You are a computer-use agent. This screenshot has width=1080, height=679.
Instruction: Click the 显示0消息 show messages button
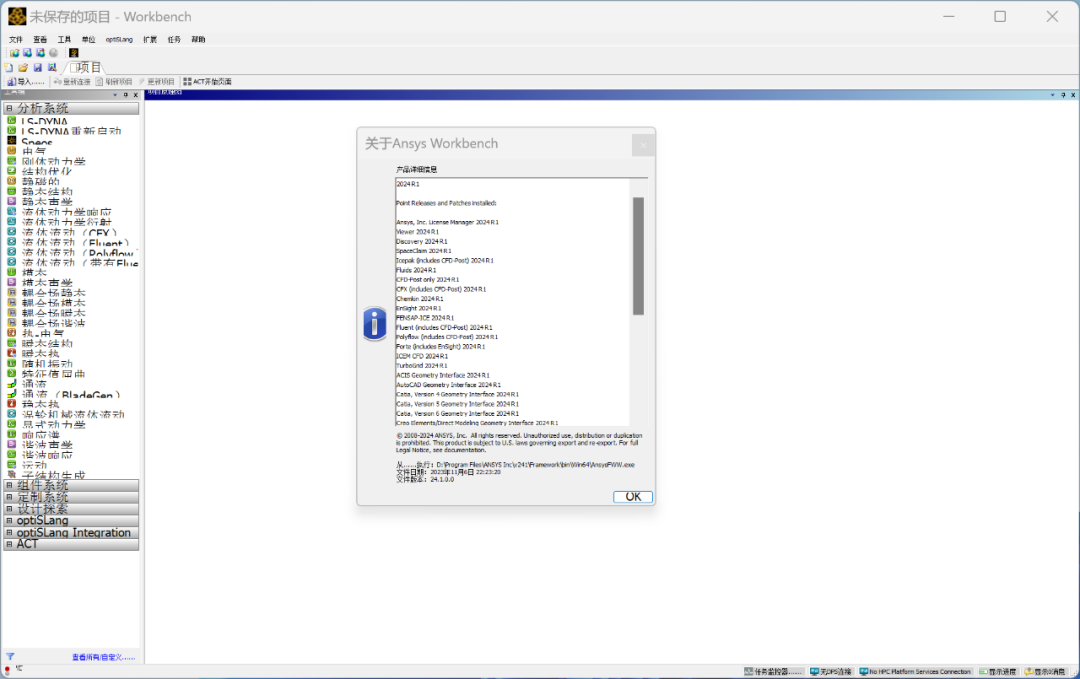tap(1045, 671)
